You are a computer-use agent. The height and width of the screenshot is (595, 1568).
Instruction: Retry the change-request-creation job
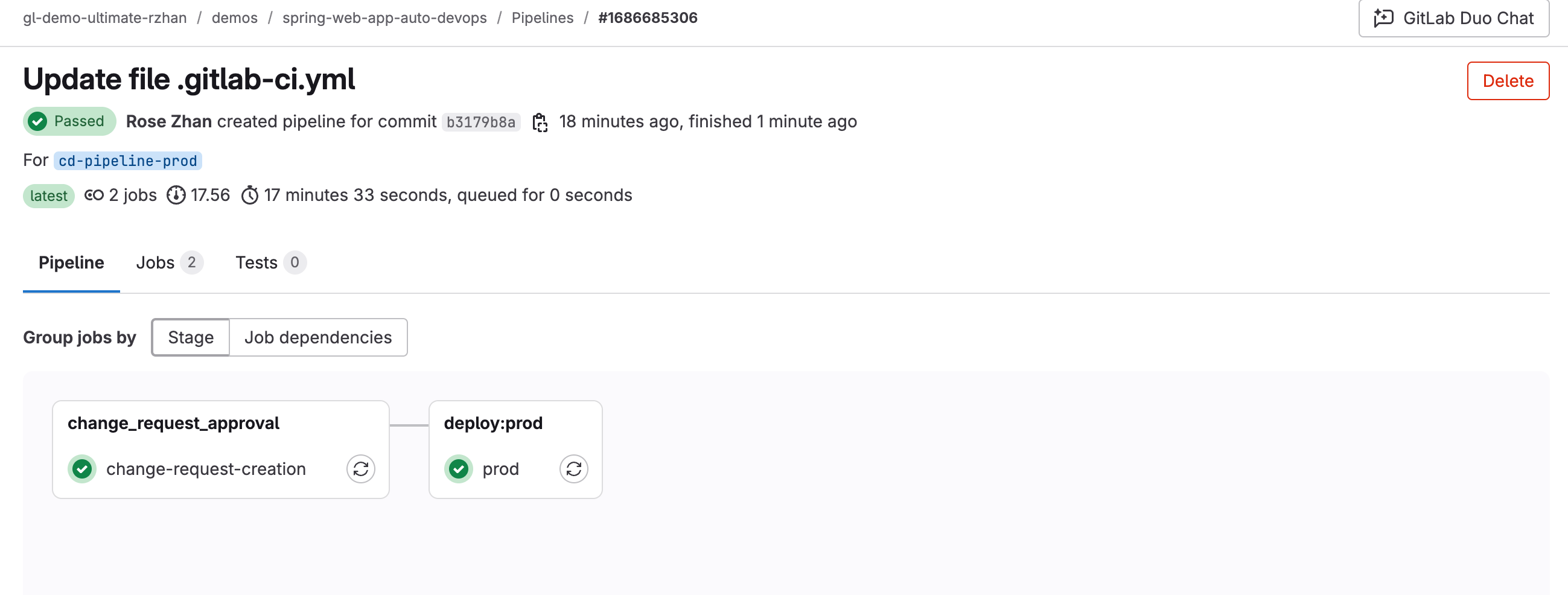tap(360, 469)
